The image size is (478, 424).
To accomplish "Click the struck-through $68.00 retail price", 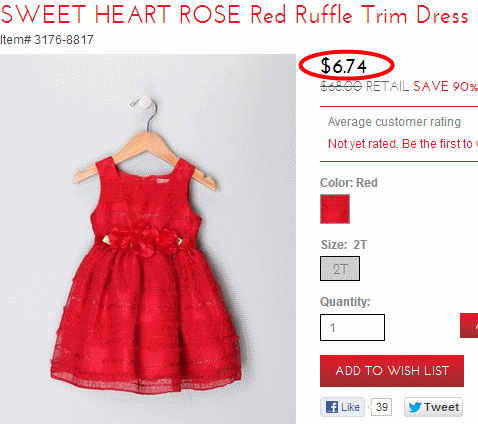I will 341,87.
